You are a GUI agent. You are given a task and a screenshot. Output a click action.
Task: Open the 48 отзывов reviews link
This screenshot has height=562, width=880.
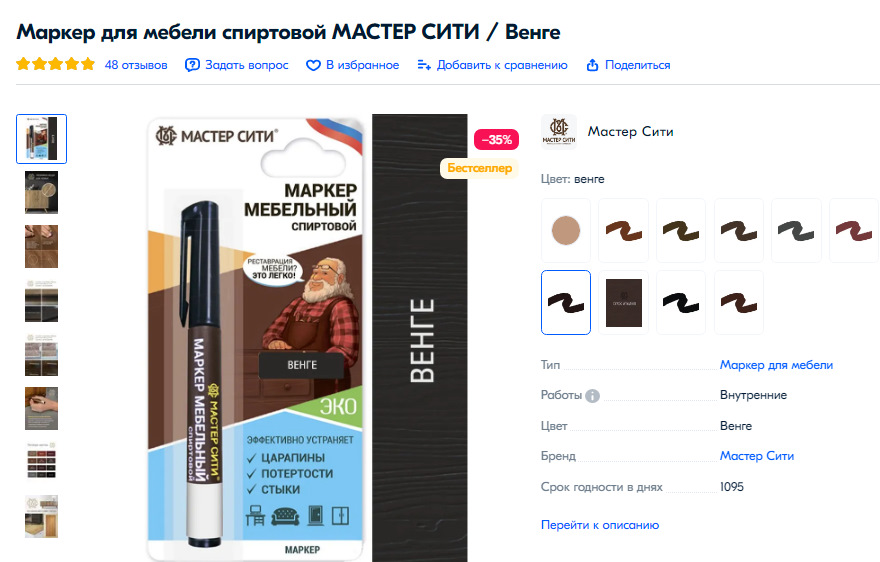(x=136, y=65)
